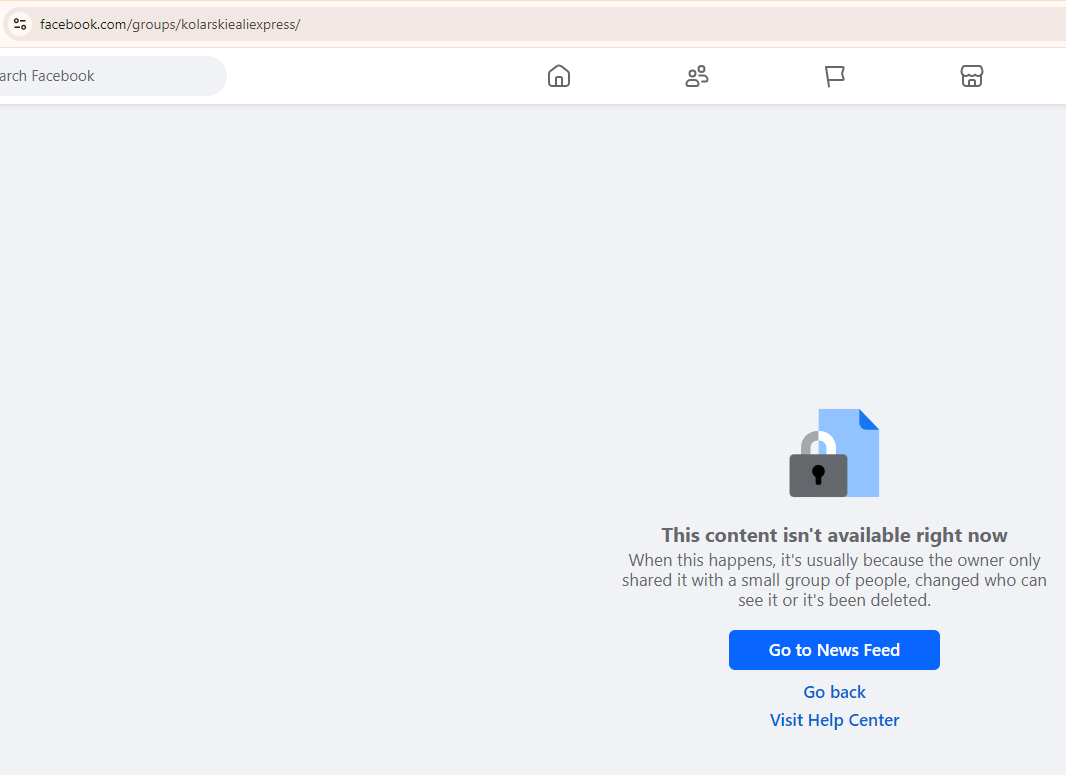Open the Friends icon in navigation
The height and width of the screenshot is (775, 1066).
tap(697, 76)
